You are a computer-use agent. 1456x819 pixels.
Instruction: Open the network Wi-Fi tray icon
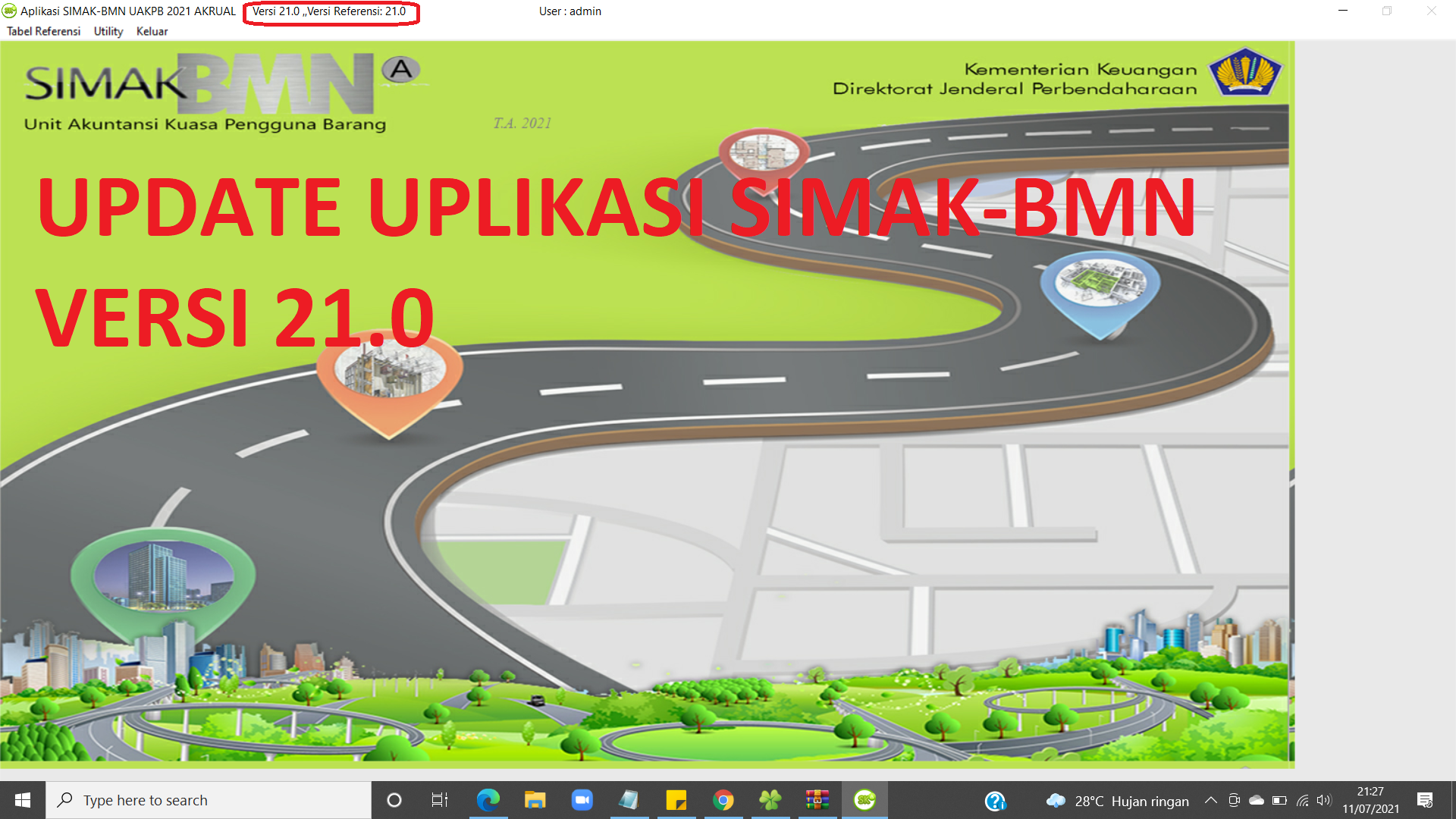pyautogui.click(x=1302, y=800)
